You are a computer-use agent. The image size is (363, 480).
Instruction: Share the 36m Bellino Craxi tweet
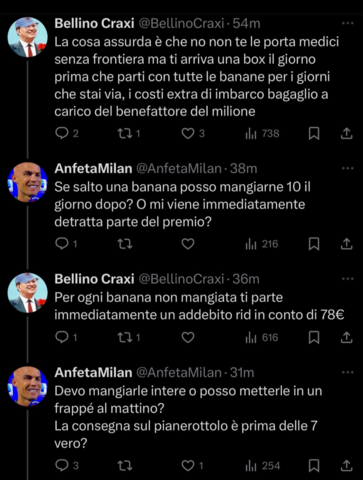(x=347, y=337)
